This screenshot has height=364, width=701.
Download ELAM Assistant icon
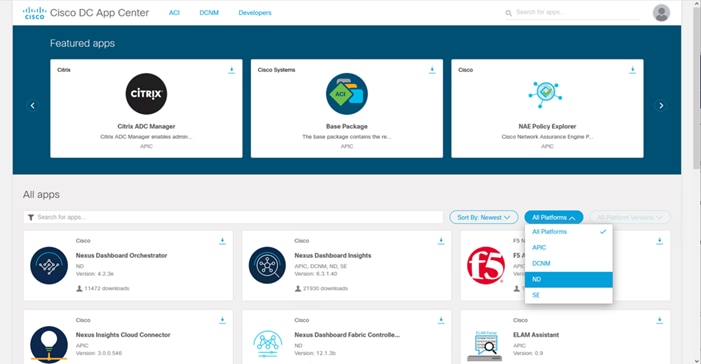pyautogui.click(x=659, y=321)
